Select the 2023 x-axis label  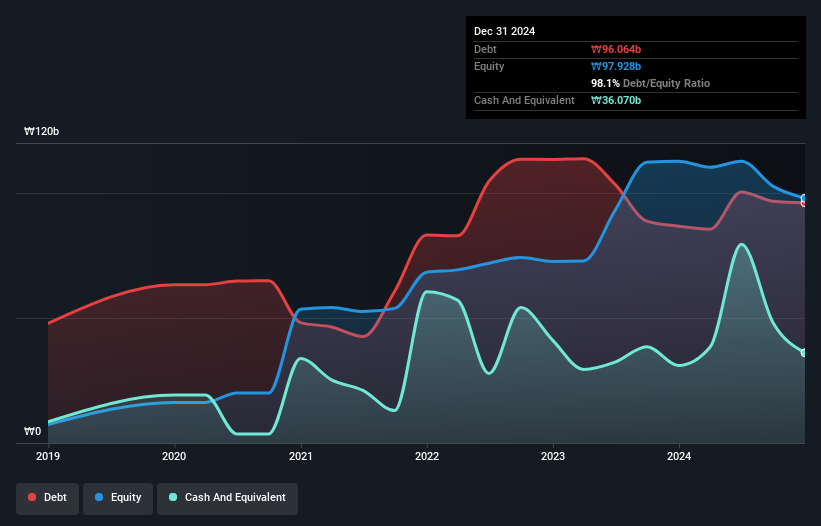553,456
